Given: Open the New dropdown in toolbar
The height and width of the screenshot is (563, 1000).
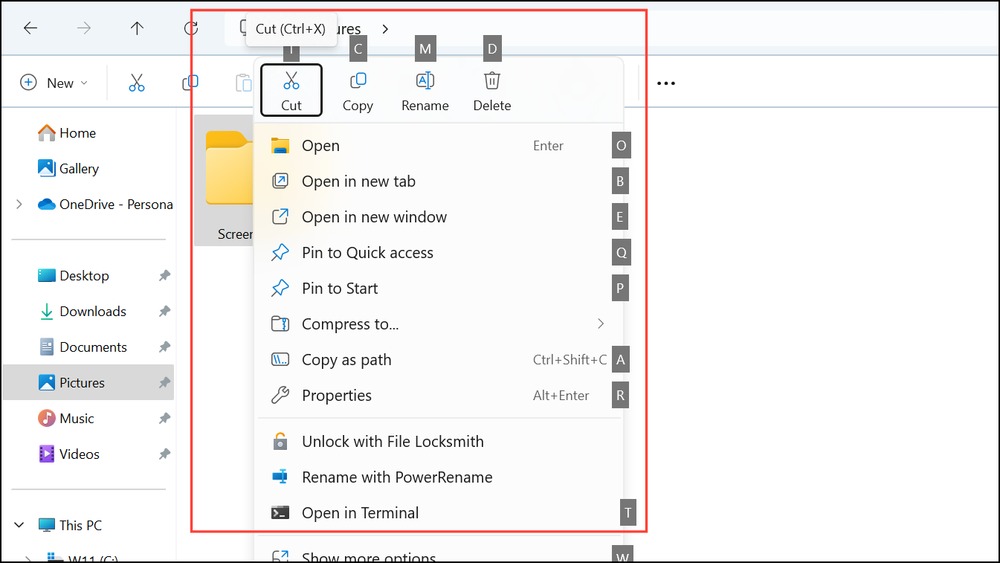Looking at the screenshot, I should [54, 83].
